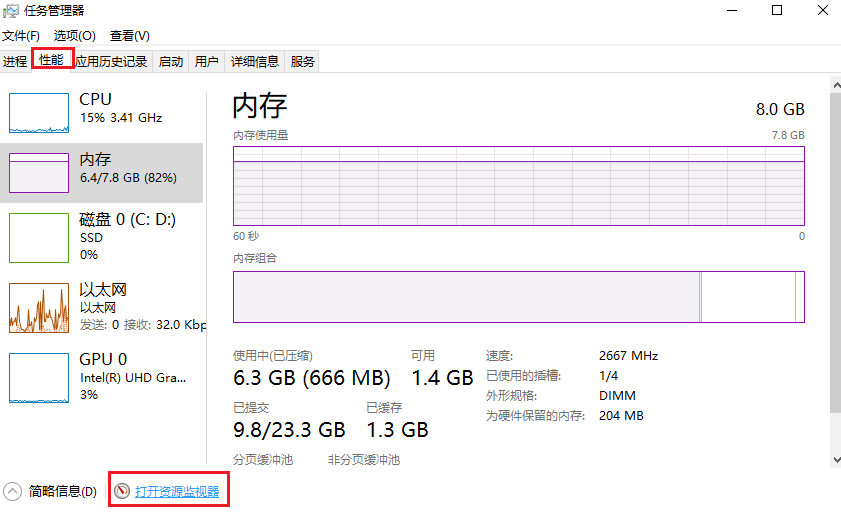
Task: Switch to the 应用历史记录 tab
Action: pos(111,61)
